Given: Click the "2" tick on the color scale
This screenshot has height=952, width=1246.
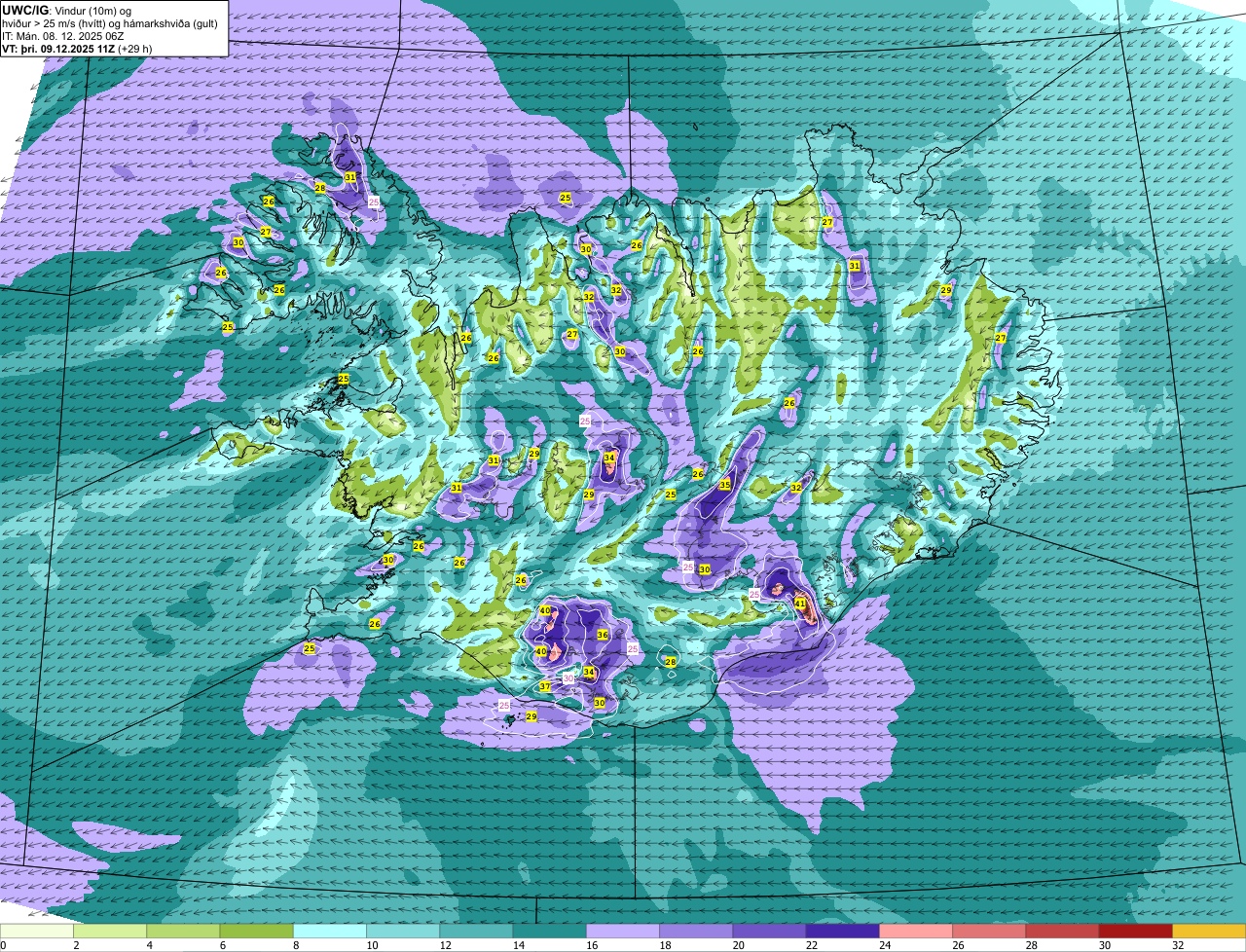Looking at the screenshot, I should pyautogui.click(x=74, y=945).
